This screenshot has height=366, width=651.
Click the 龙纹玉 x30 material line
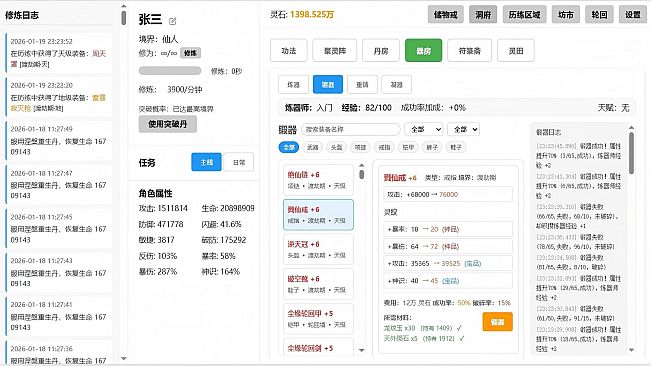pos(423,328)
